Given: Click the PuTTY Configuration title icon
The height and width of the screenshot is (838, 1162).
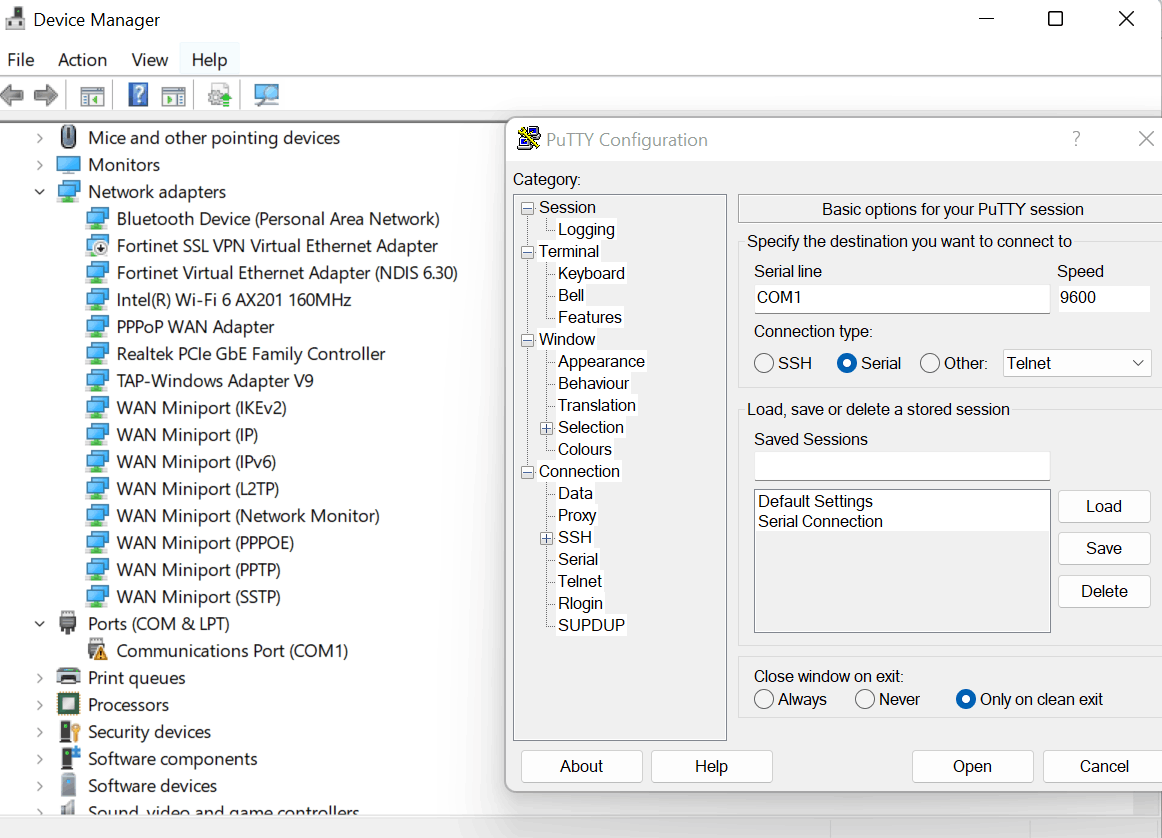Looking at the screenshot, I should [x=528, y=139].
